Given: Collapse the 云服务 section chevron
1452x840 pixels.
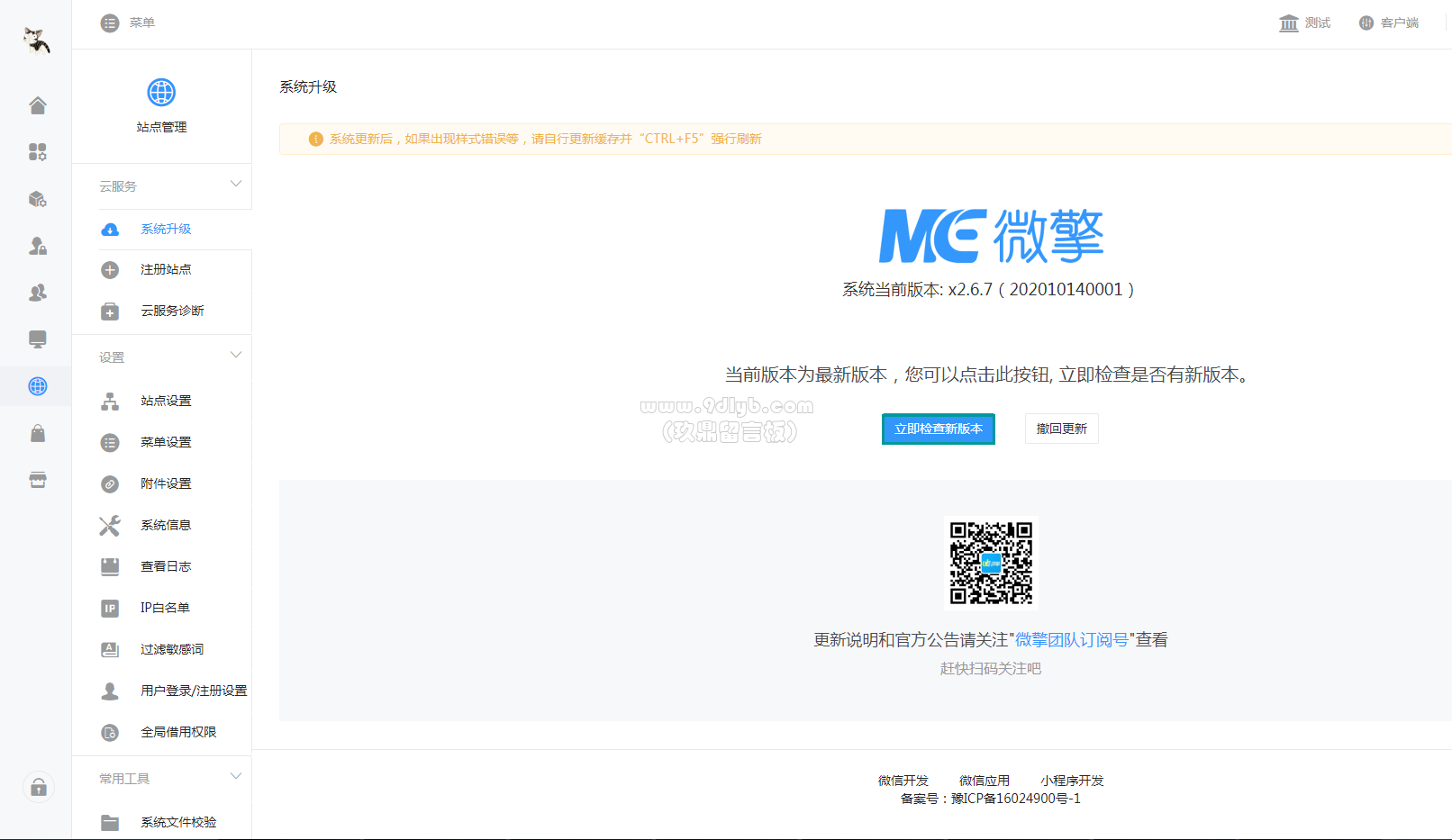Looking at the screenshot, I should click(236, 184).
